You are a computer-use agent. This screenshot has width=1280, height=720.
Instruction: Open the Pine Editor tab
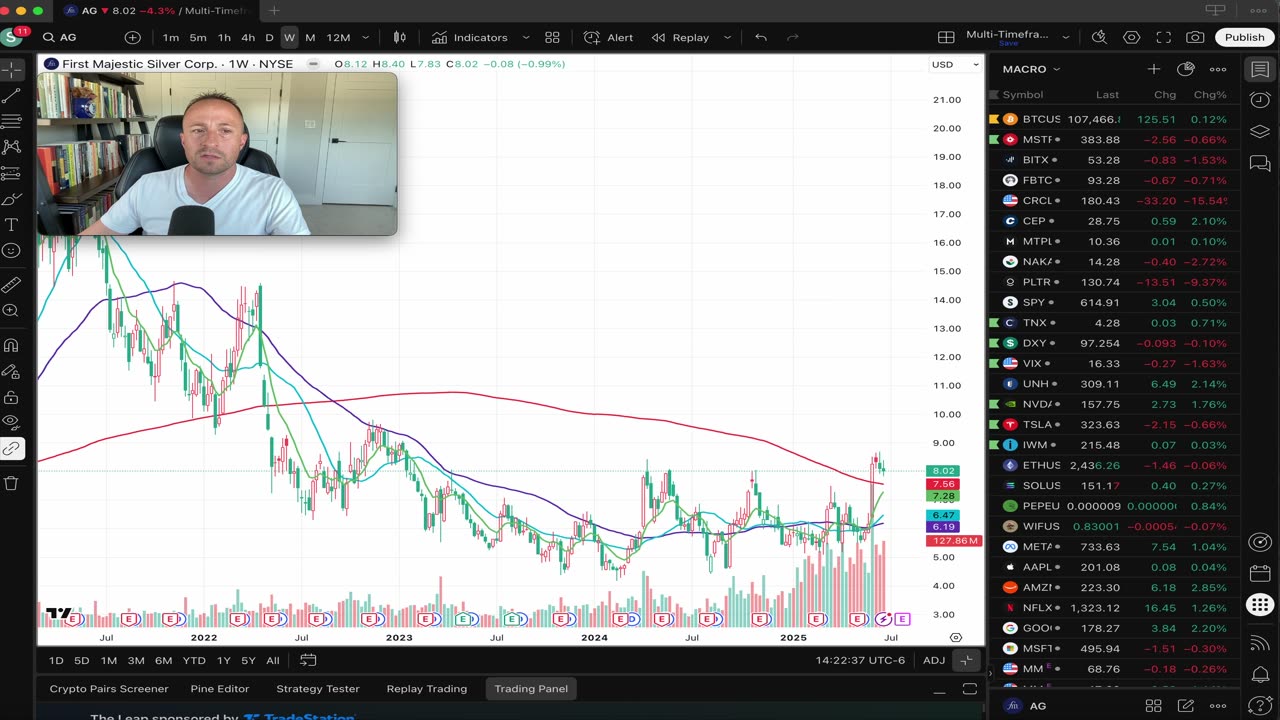(x=219, y=689)
